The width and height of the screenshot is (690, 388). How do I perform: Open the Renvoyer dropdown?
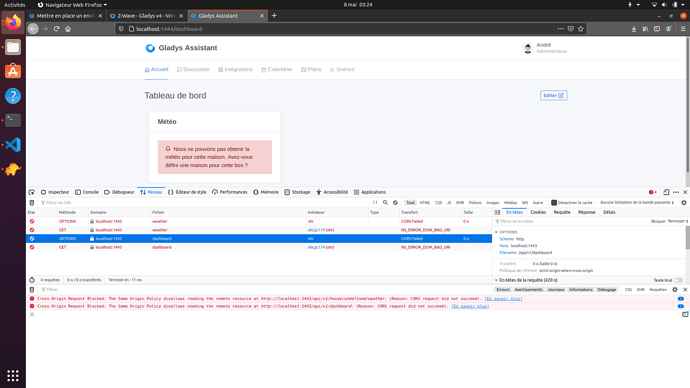click(x=678, y=221)
